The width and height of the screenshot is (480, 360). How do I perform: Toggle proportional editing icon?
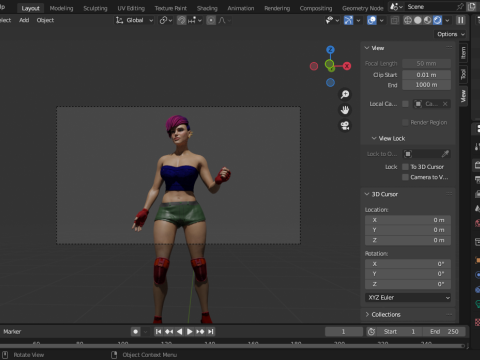[x=211, y=20]
